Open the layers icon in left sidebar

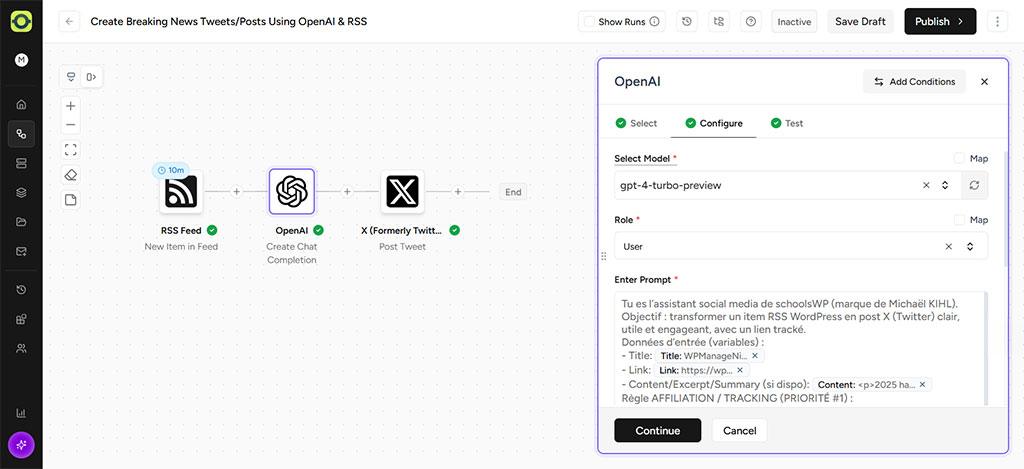click(21, 193)
